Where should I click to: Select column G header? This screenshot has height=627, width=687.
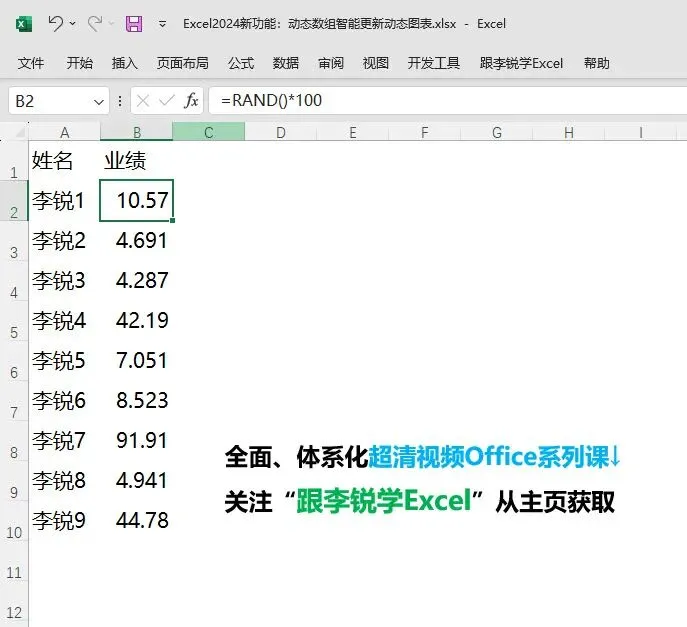[x=496, y=132]
